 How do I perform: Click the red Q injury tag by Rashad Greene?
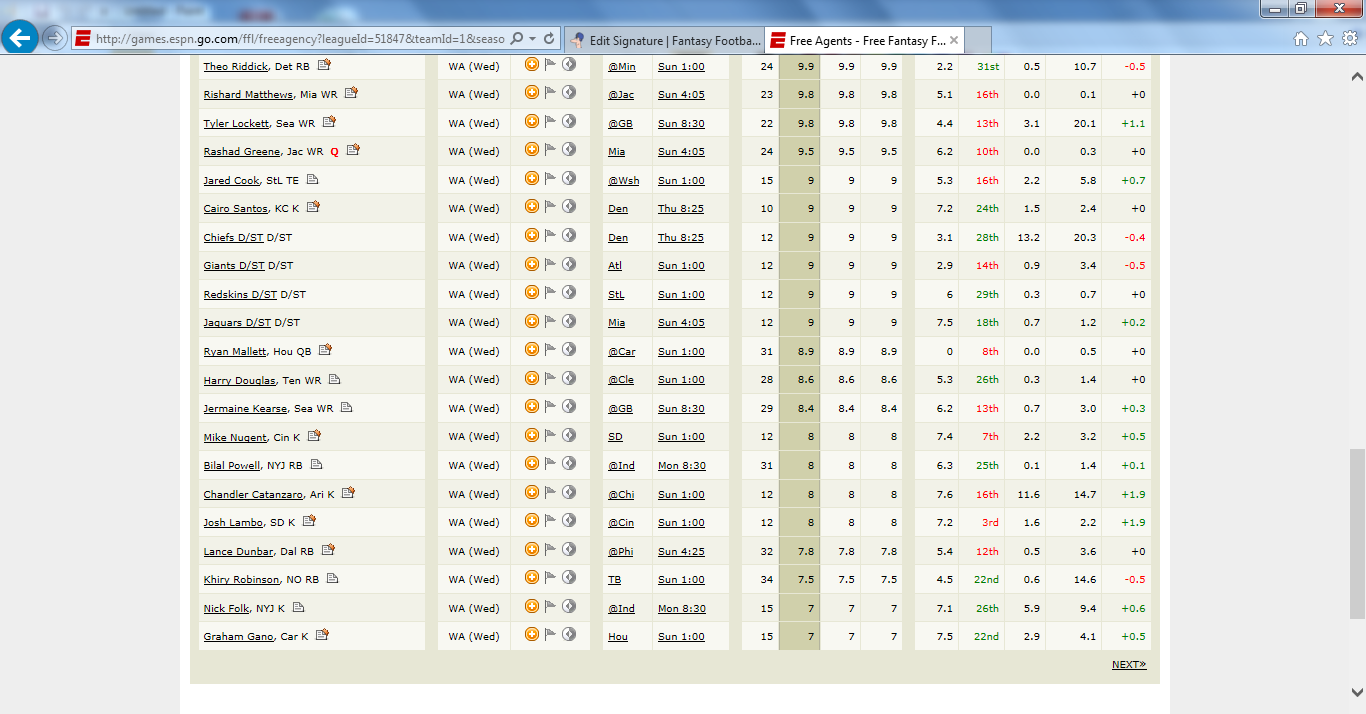point(335,152)
